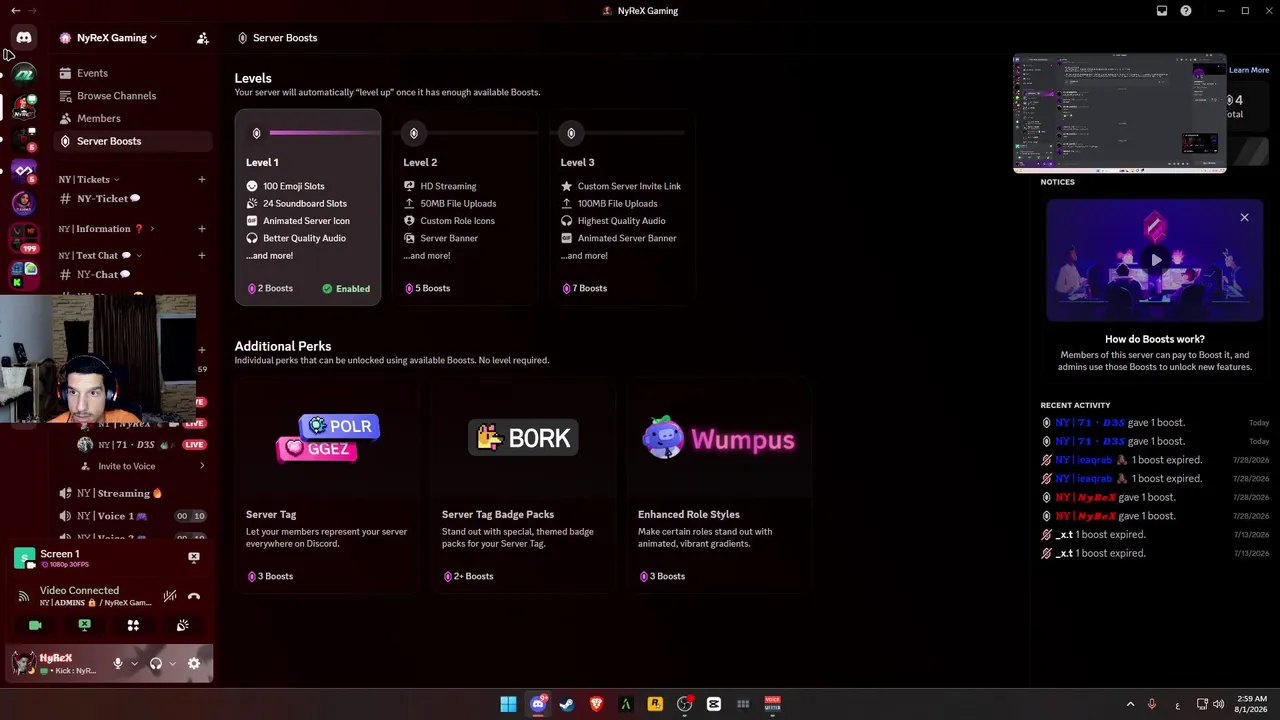Open the Voice Meeter taskbar icon
The image size is (1280, 720).
(x=772, y=704)
